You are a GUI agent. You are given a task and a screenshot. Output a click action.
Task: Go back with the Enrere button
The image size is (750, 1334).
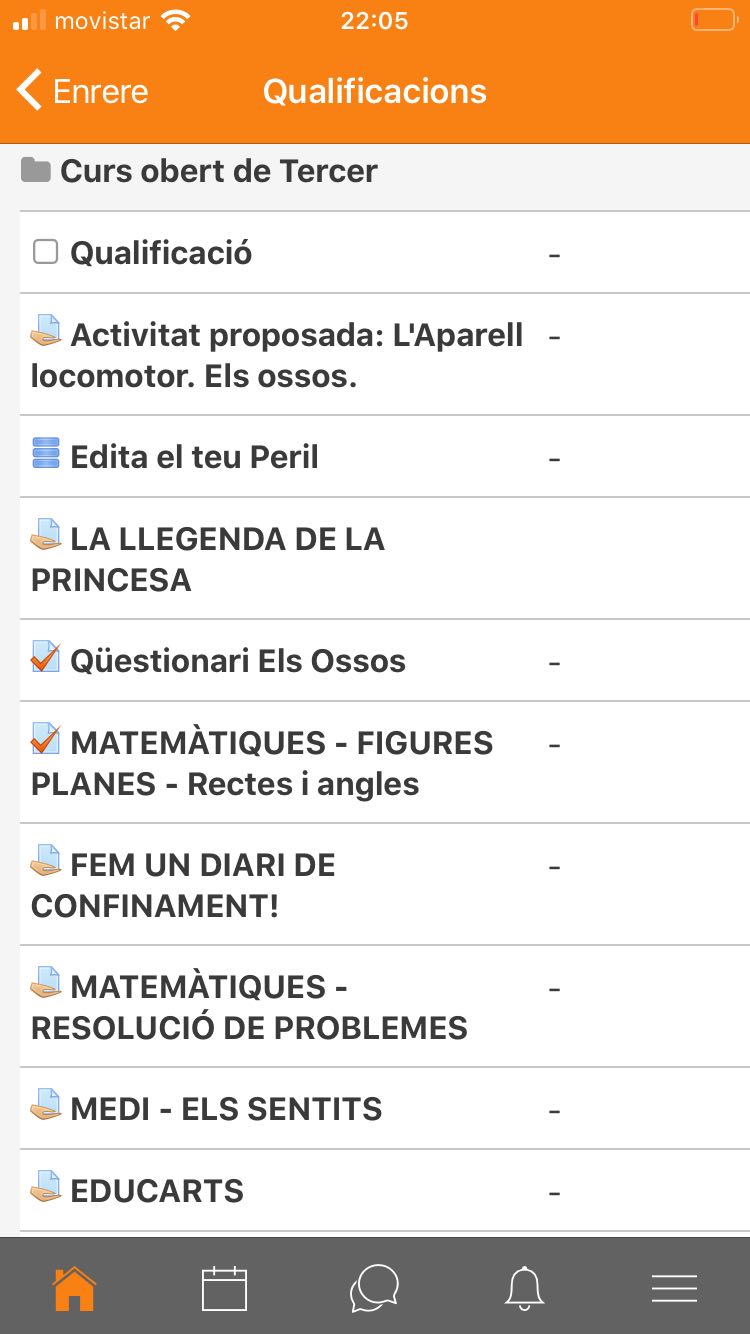pos(82,91)
